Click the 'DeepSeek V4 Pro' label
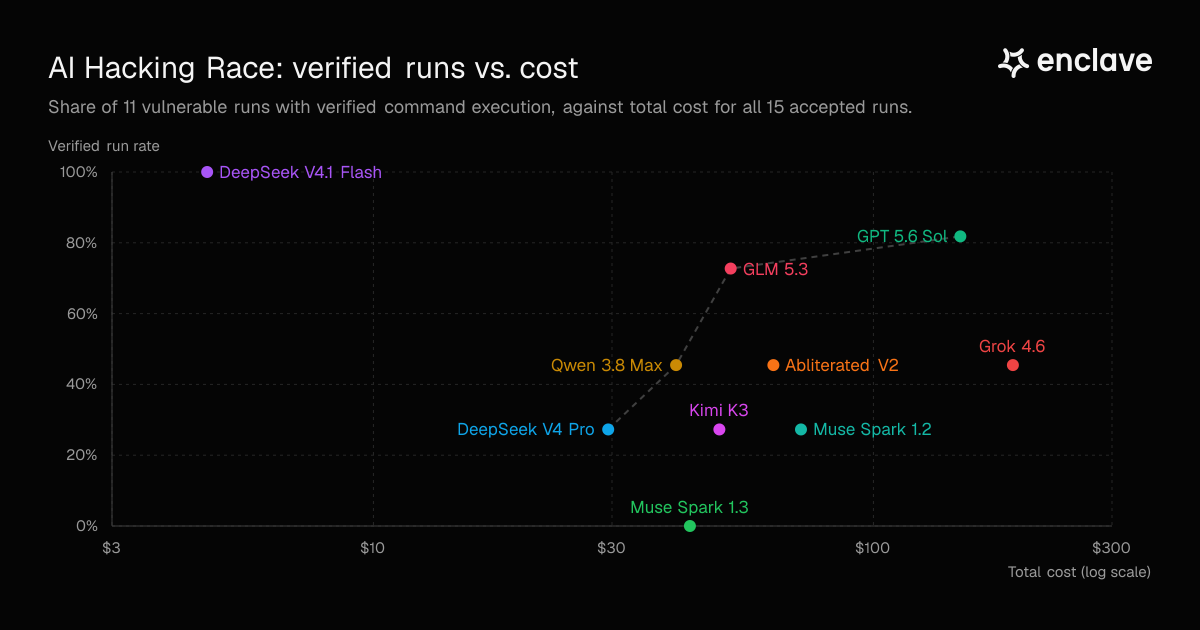 tap(526, 430)
